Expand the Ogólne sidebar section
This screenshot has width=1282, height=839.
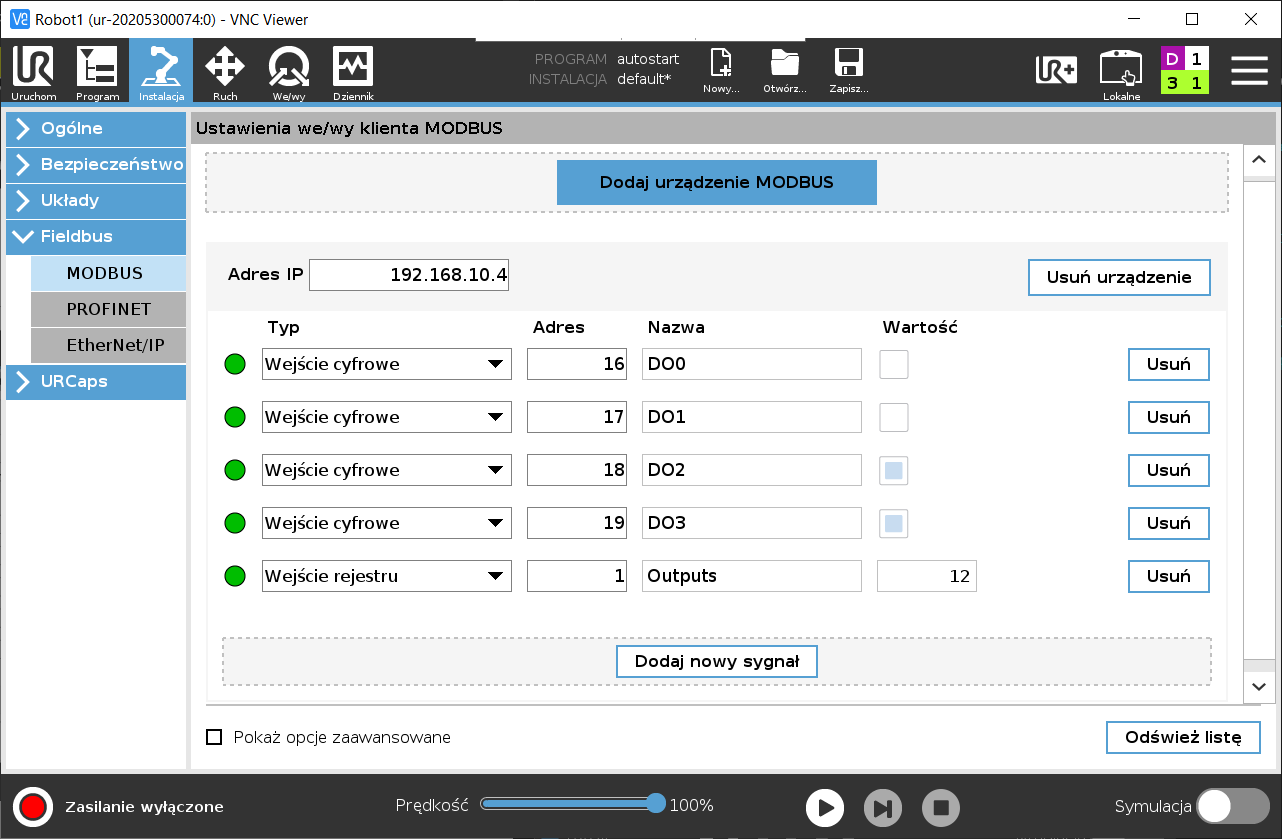[x=96, y=129]
